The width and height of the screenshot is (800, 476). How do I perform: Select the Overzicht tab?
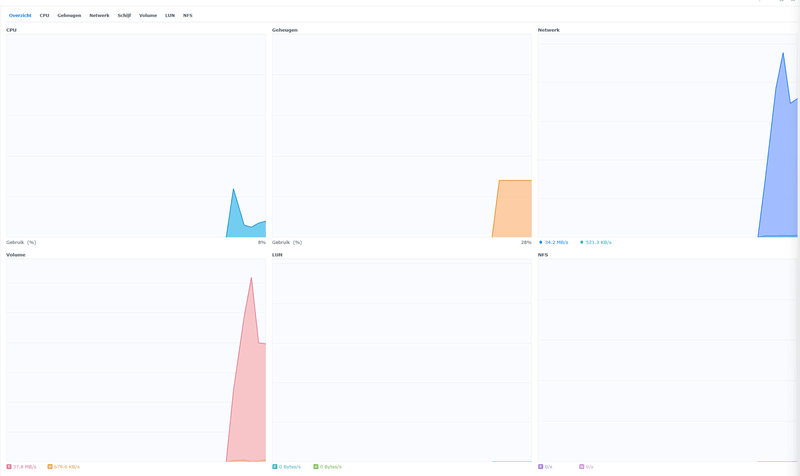[x=20, y=15]
